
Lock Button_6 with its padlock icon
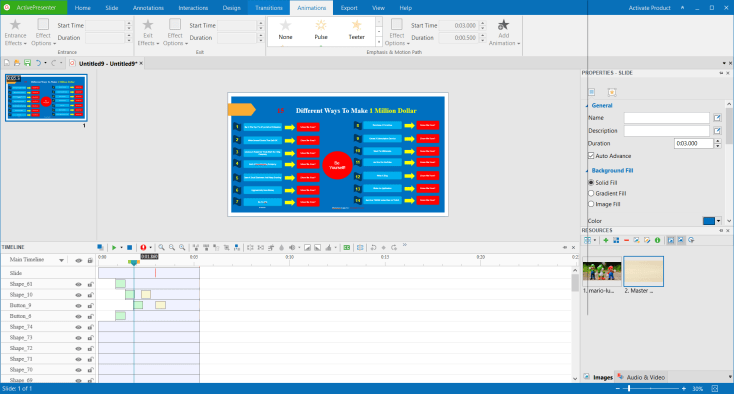click(90, 316)
